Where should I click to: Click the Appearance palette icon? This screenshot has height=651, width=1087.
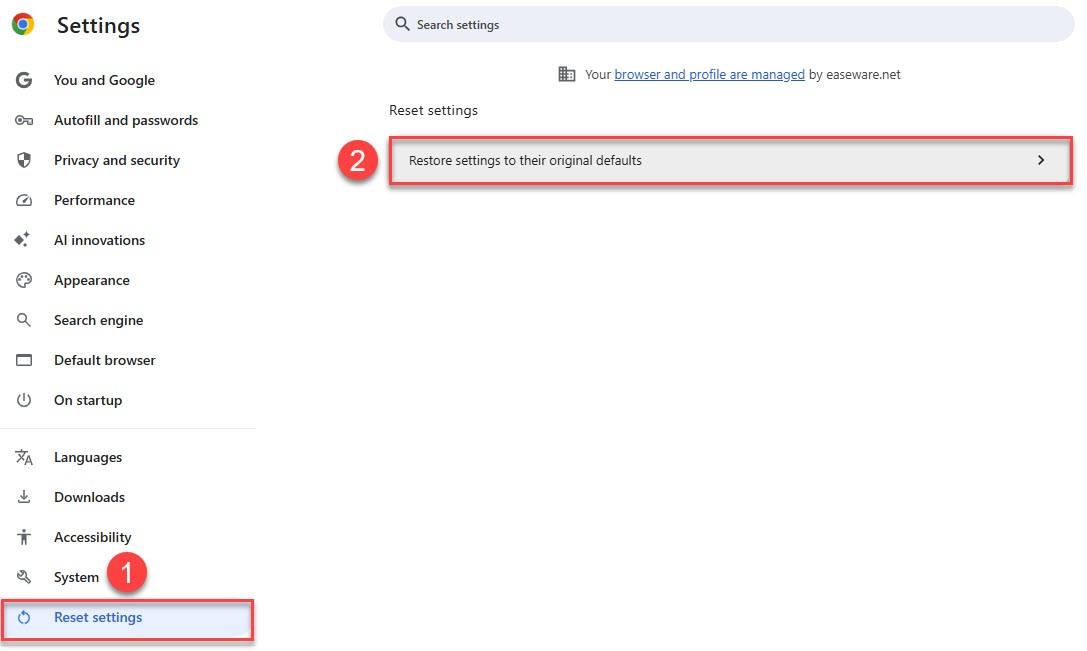point(24,280)
